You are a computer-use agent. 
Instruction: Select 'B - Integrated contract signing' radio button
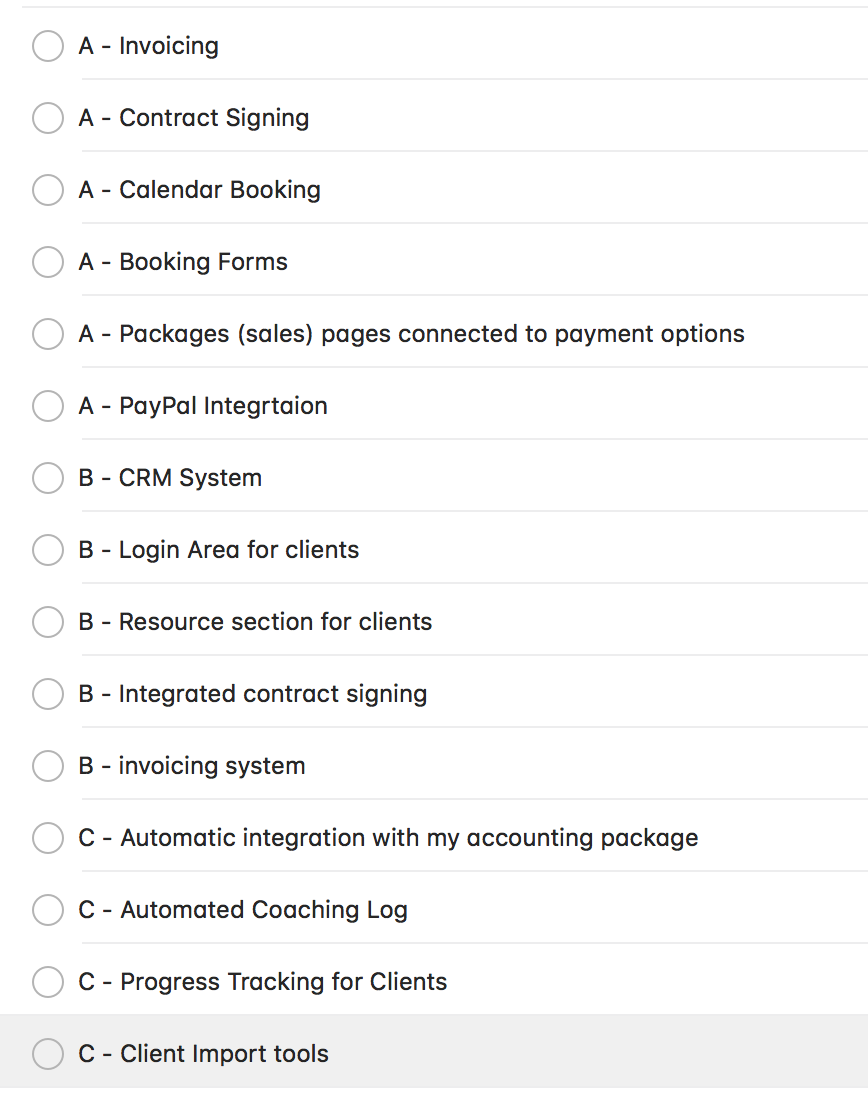pyautogui.click(x=48, y=694)
